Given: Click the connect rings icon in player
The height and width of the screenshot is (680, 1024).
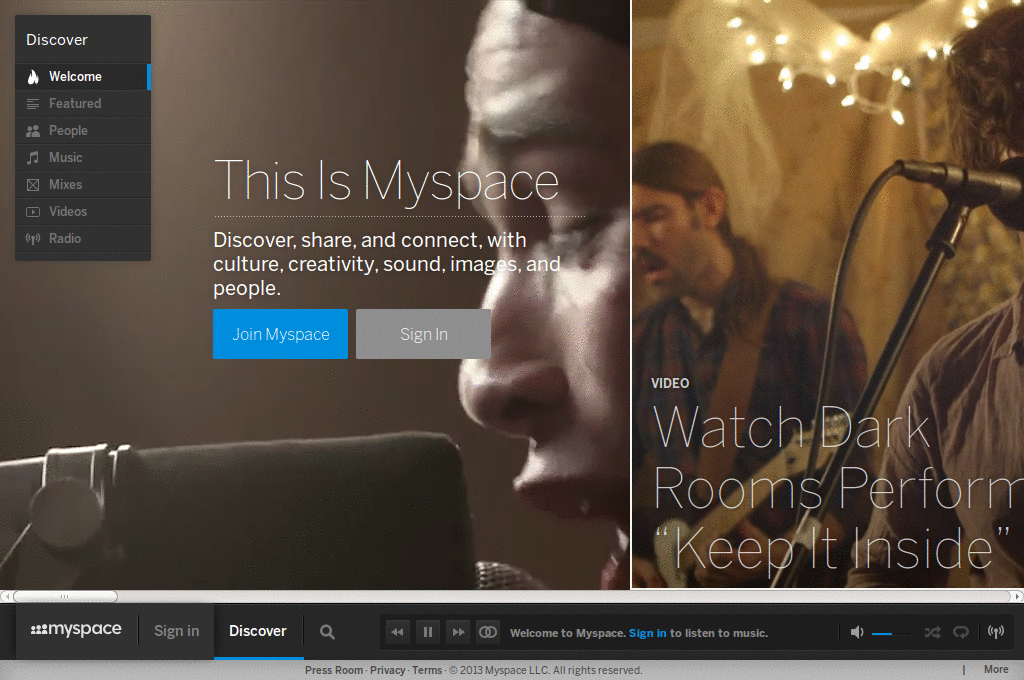Looking at the screenshot, I should point(488,632).
